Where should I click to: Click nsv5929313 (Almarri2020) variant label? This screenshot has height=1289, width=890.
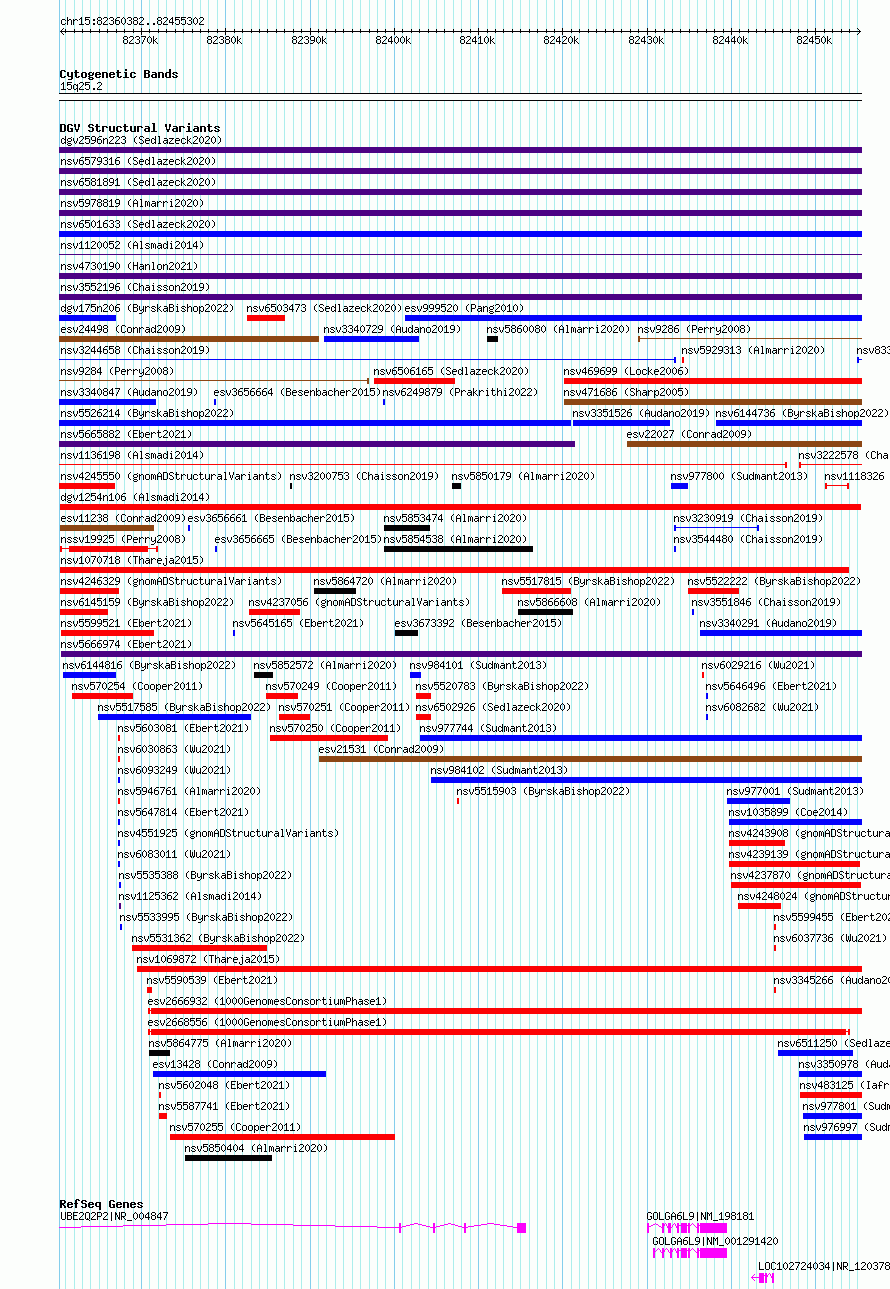pyautogui.click(x=754, y=350)
